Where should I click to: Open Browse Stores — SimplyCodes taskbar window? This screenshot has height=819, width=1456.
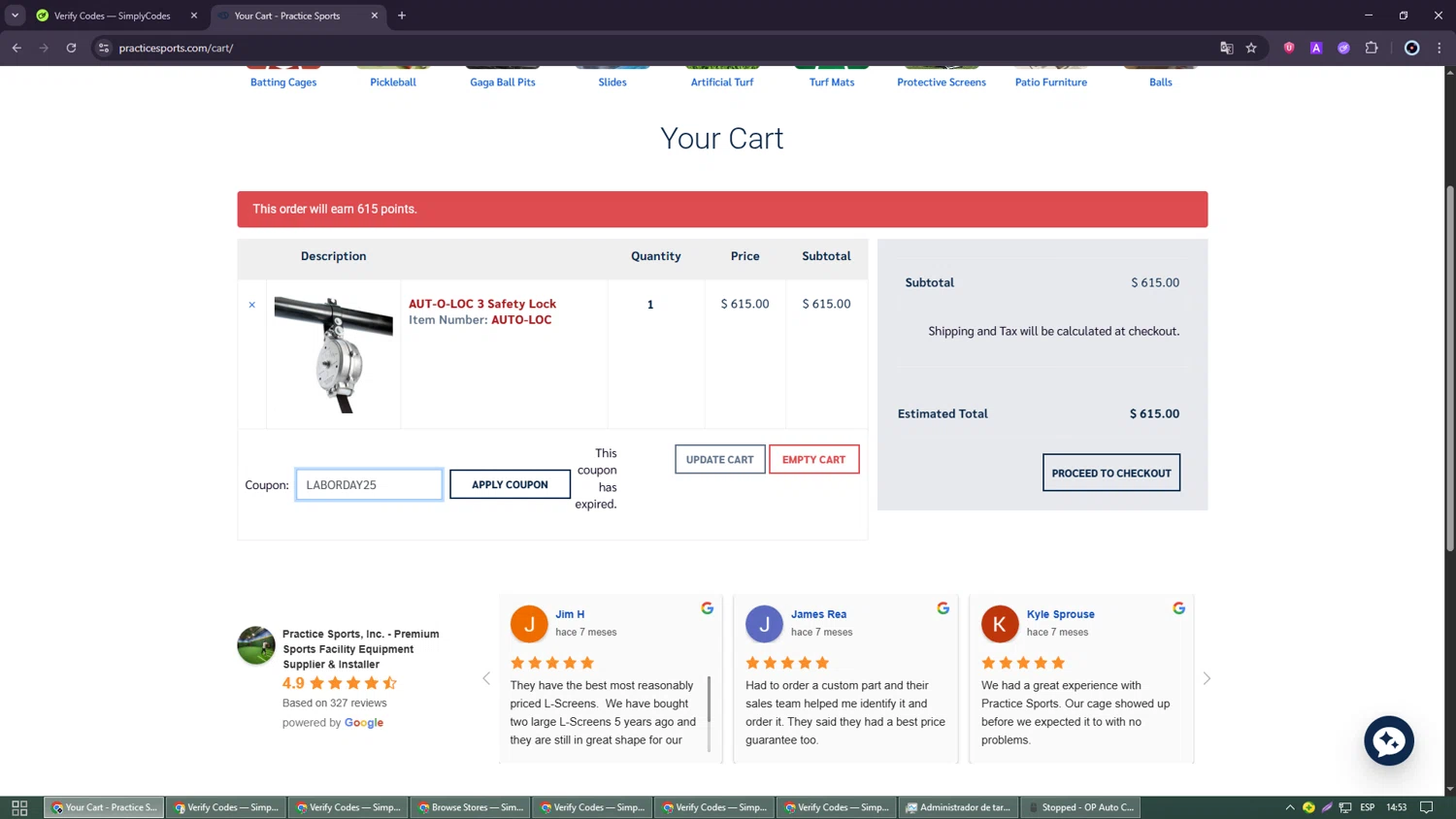pyautogui.click(x=471, y=807)
